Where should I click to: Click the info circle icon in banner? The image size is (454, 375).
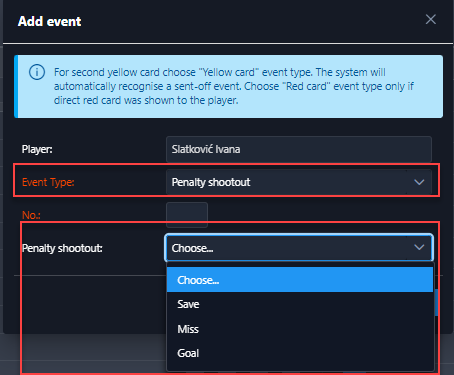[x=37, y=72]
